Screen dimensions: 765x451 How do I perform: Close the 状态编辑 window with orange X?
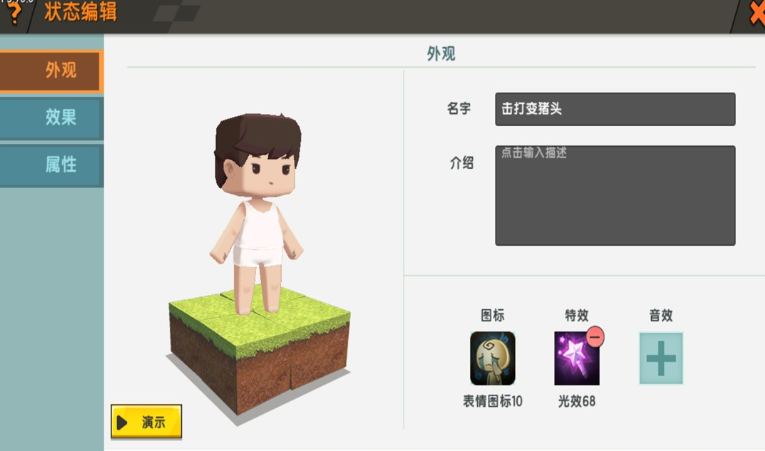[756, 13]
